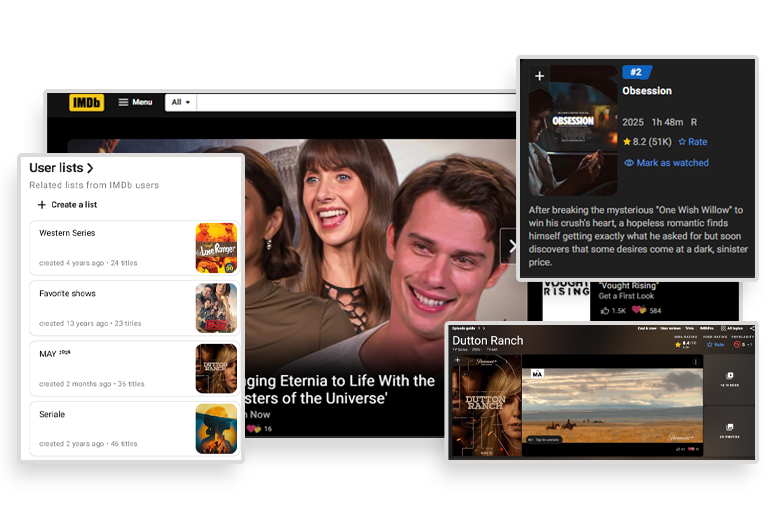This screenshot has height=518, width=776.
Task: Click the MAY list Dutton Ranch thumbnail
Action: 216,369
